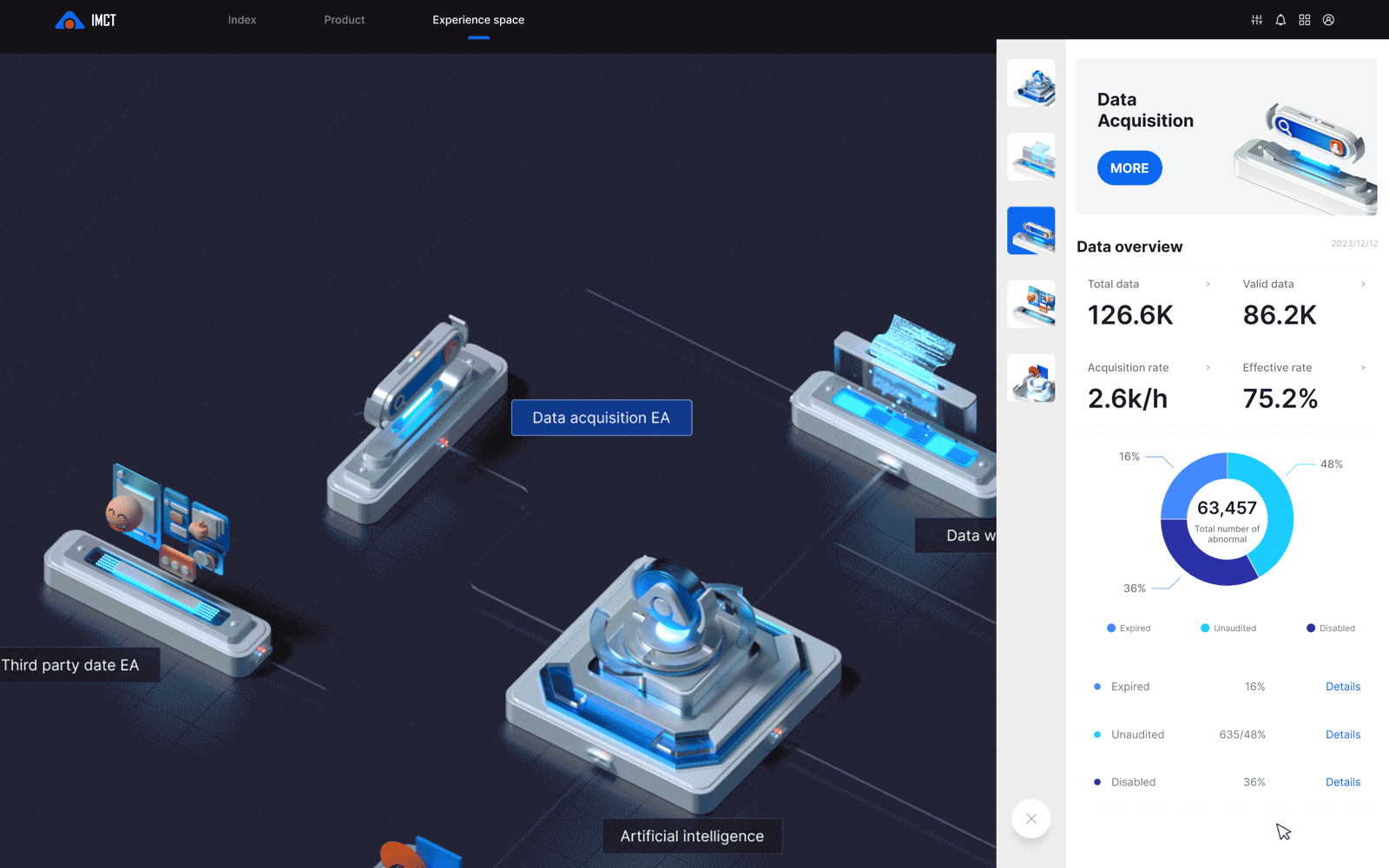1389x868 pixels.
Task: Click the date 2023/12/12
Action: [x=1354, y=243]
